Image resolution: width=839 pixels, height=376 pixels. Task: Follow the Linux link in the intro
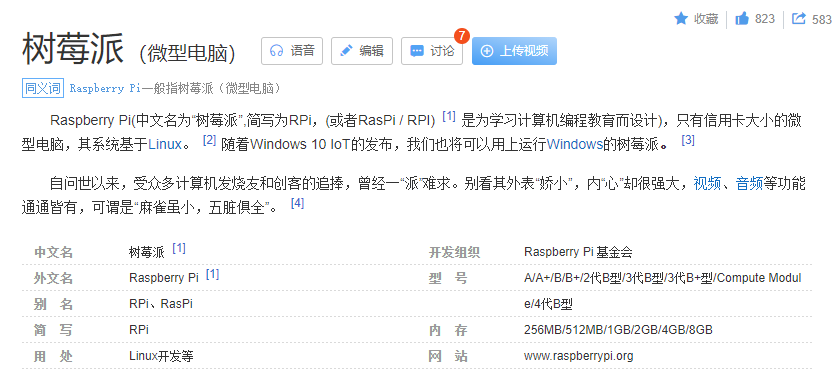pos(165,144)
